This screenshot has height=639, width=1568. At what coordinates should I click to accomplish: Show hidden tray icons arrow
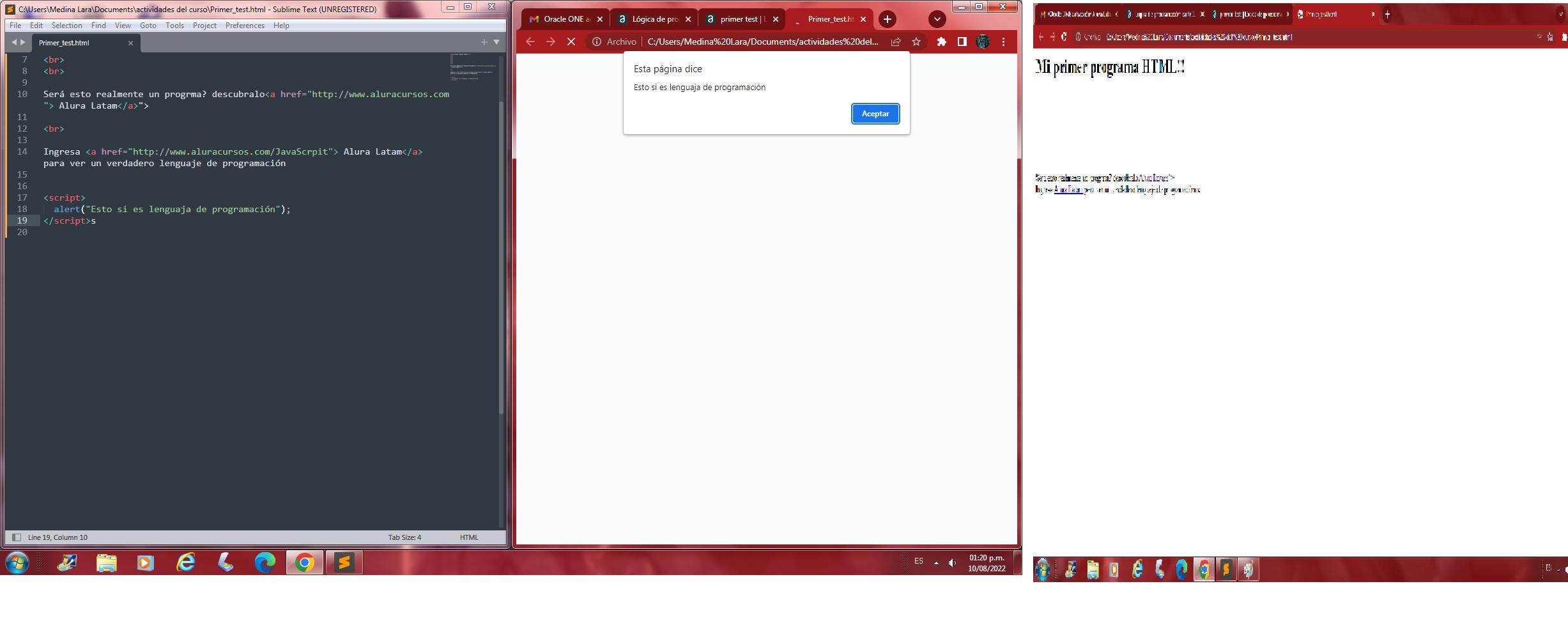[936, 563]
